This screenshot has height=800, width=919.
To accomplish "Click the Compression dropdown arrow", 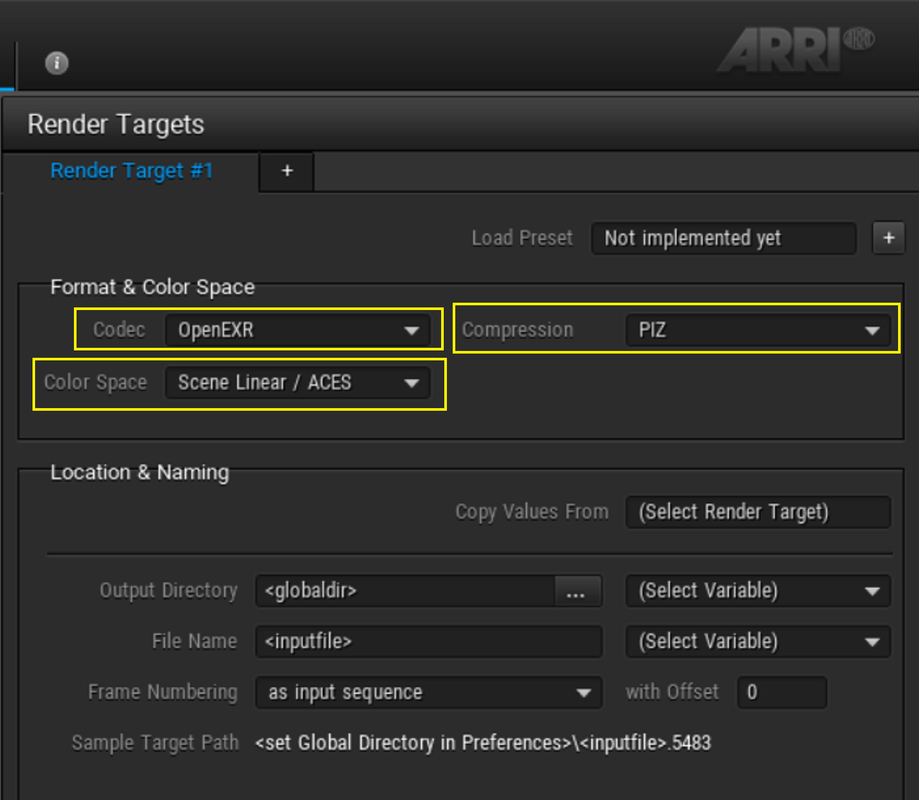I will pyautogui.click(x=872, y=331).
